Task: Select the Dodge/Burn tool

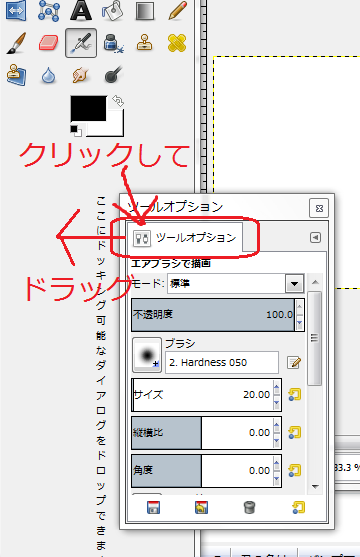Action: click(113, 75)
